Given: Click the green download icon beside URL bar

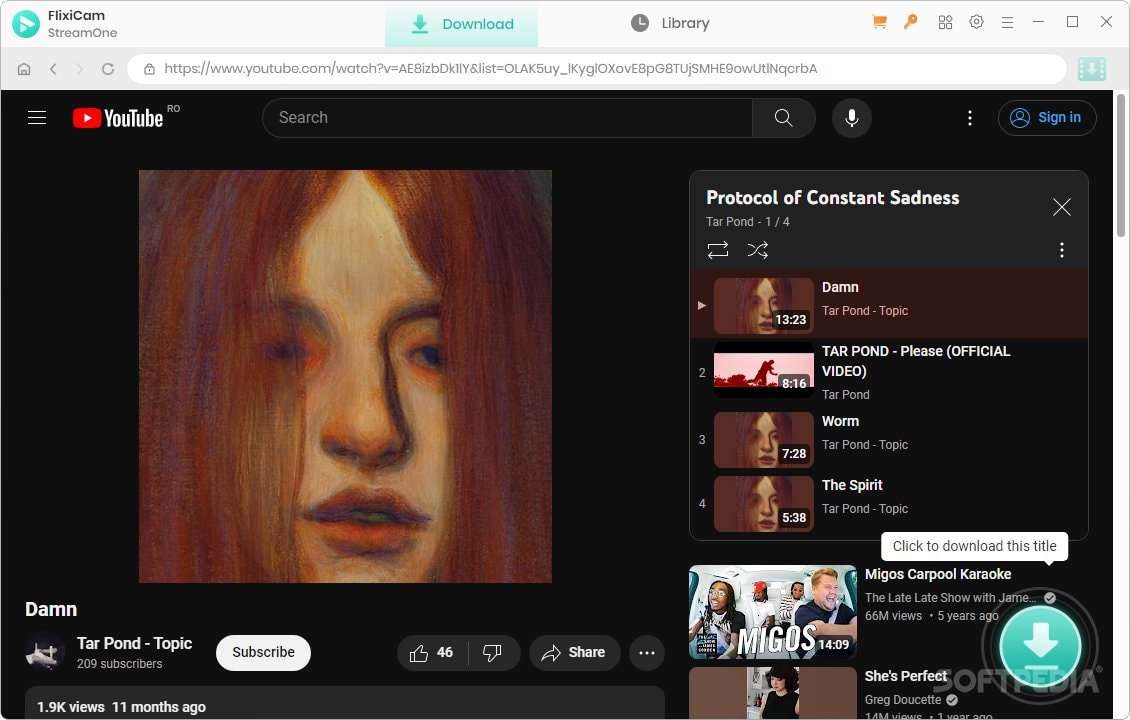Looking at the screenshot, I should pyautogui.click(x=1092, y=69).
